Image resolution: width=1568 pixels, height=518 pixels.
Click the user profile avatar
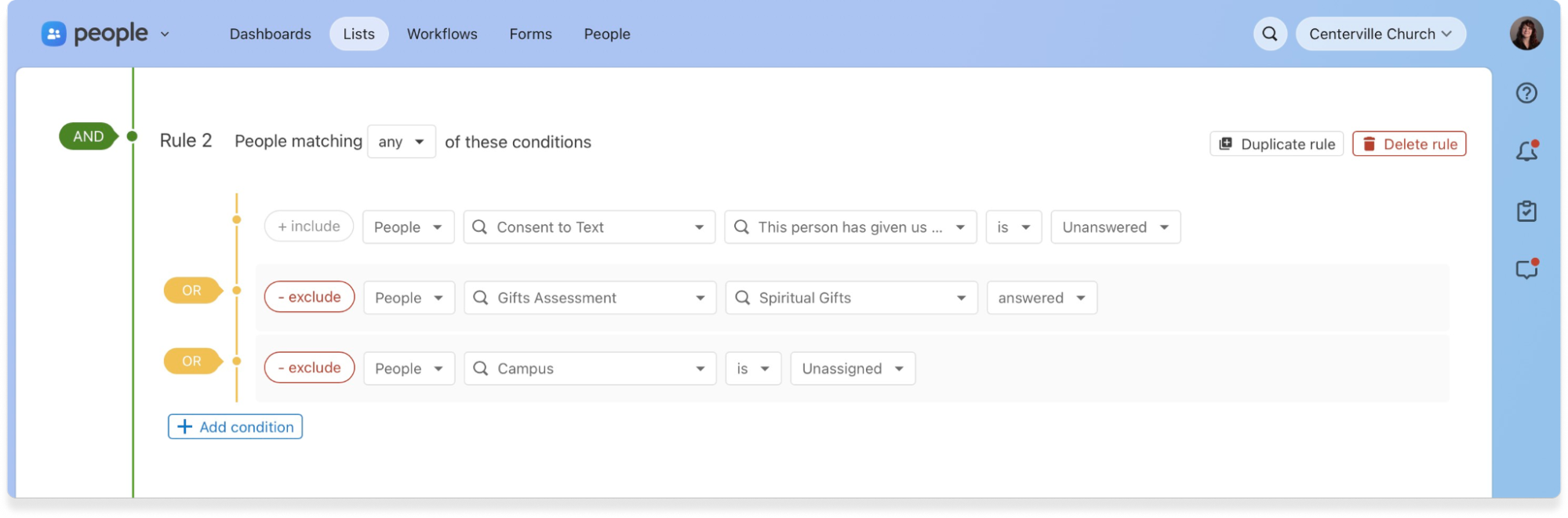(1526, 34)
